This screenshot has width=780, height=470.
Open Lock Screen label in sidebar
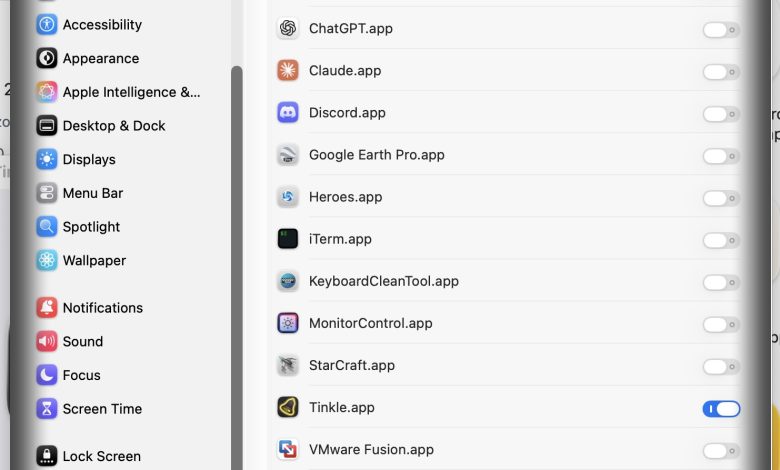point(101,456)
